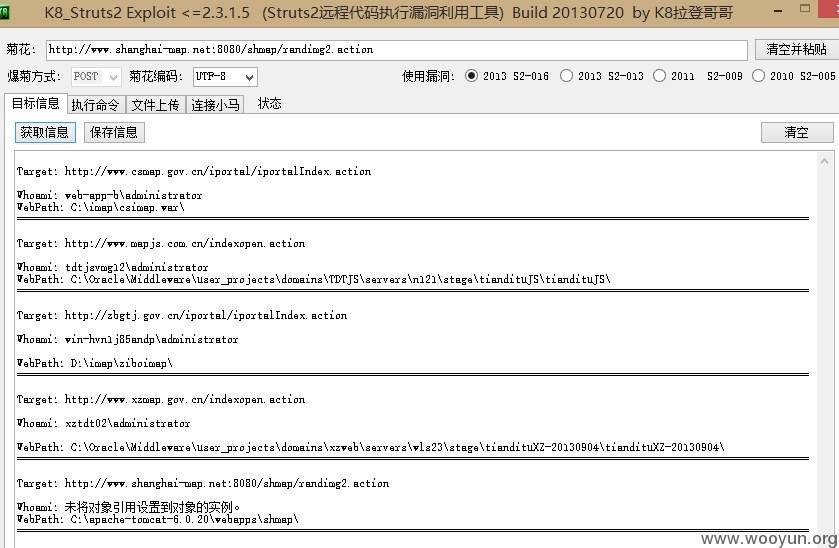The height and width of the screenshot is (548, 839).
Task: Click the Whoami error message line
Action: [x=128, y=506]
